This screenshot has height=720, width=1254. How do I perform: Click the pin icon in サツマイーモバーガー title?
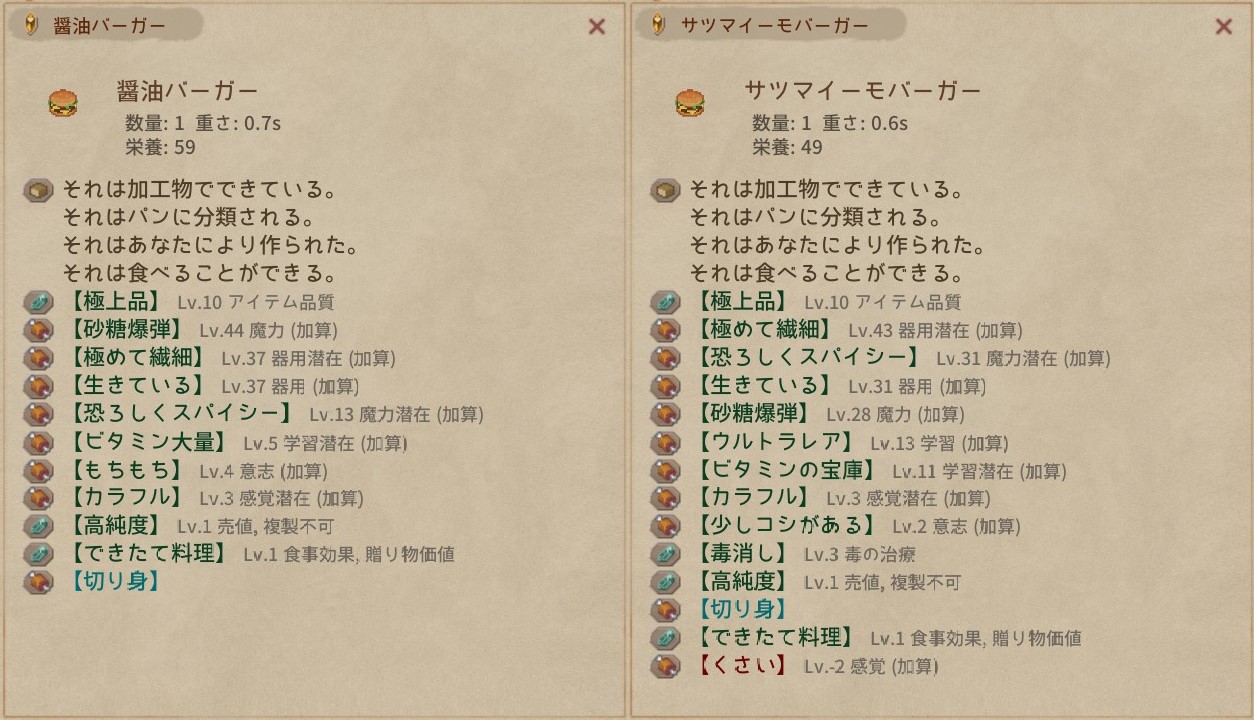[658, 25]
